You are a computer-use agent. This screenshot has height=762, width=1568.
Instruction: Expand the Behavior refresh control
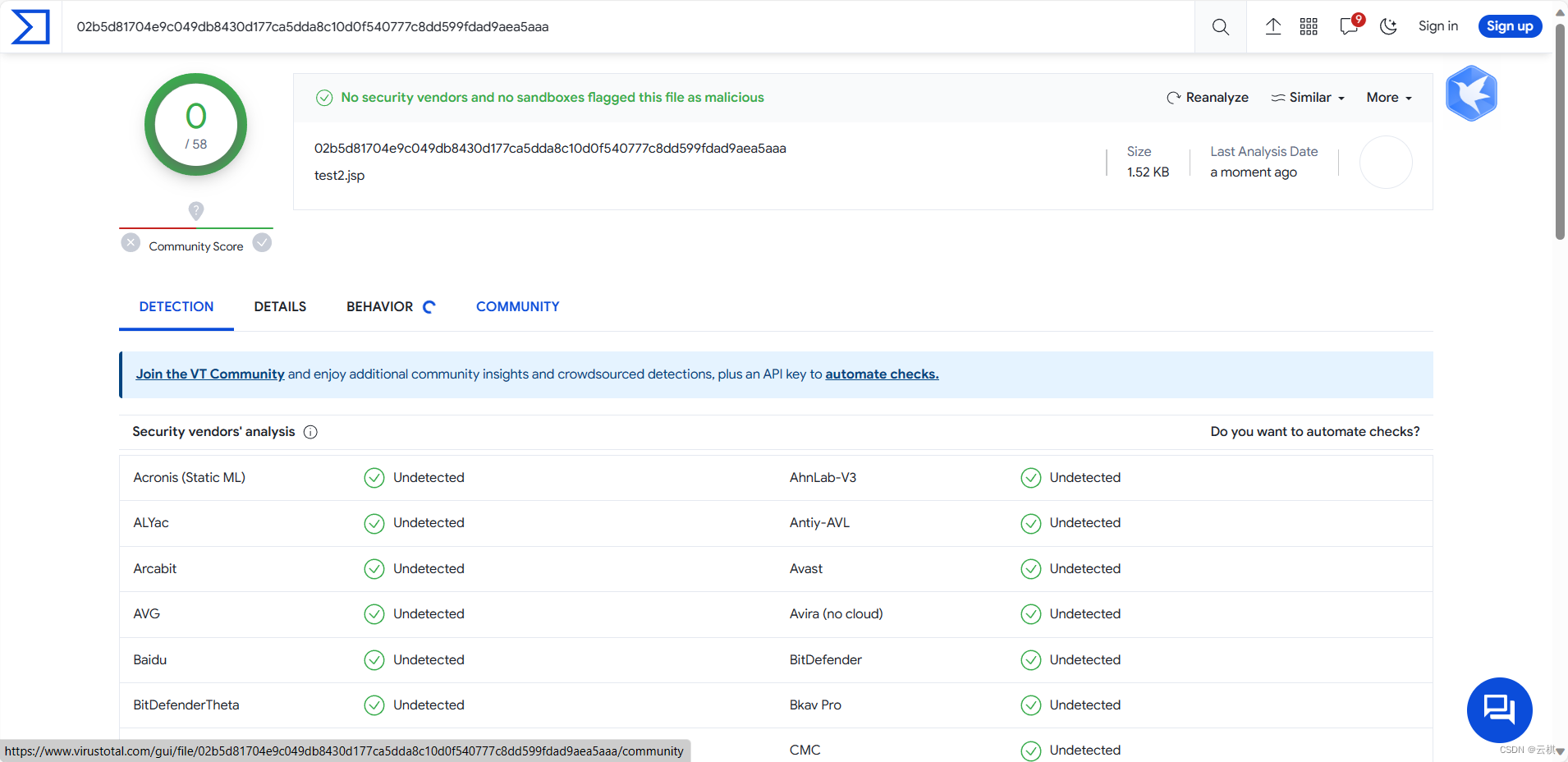tap(429, 306)
